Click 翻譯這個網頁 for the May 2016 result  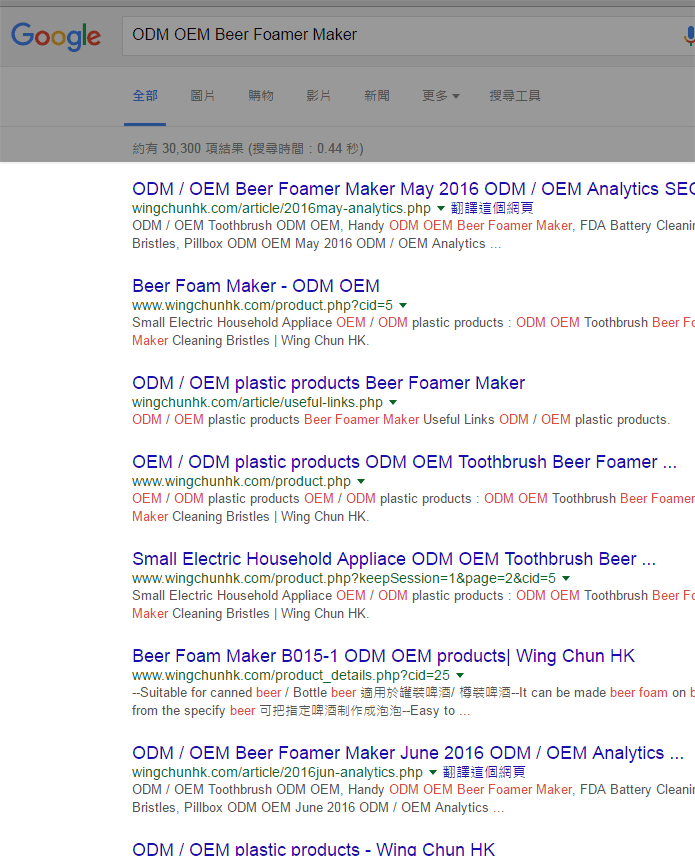[492, 208]
